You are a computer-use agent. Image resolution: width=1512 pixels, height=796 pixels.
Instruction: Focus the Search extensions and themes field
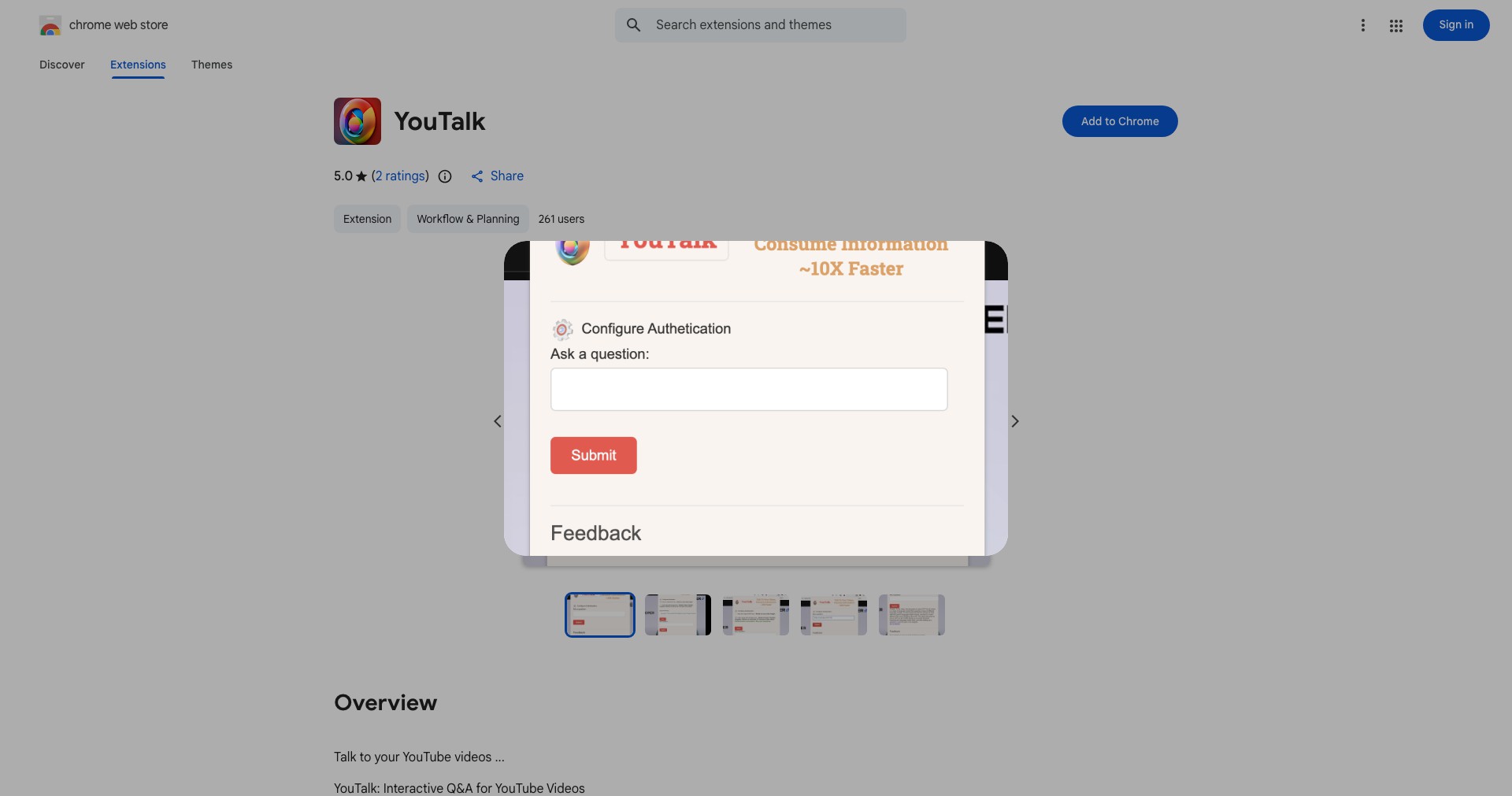coord(761,25)
